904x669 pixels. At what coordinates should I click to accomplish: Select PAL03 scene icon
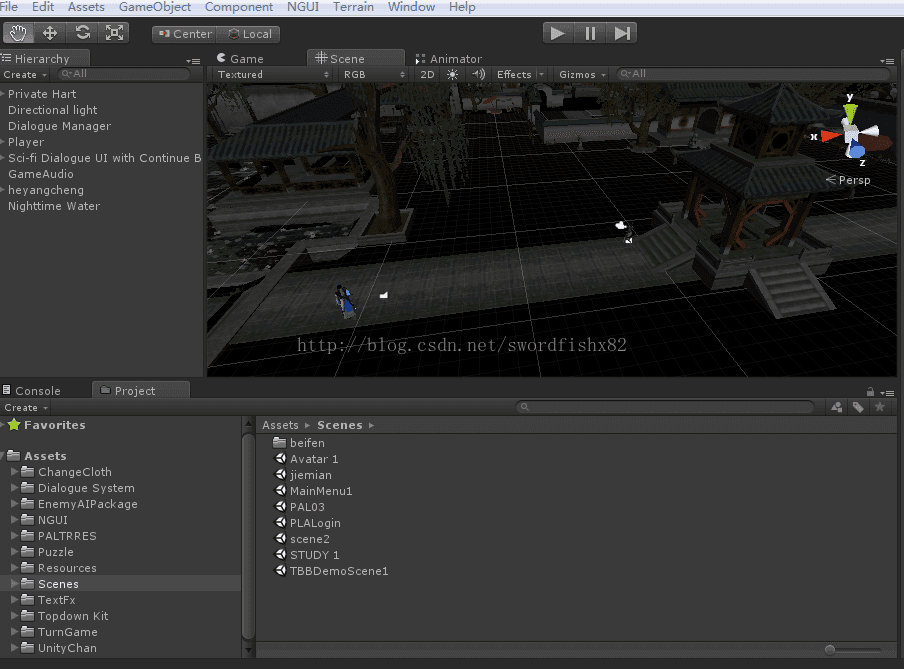(x=280, y=506)
